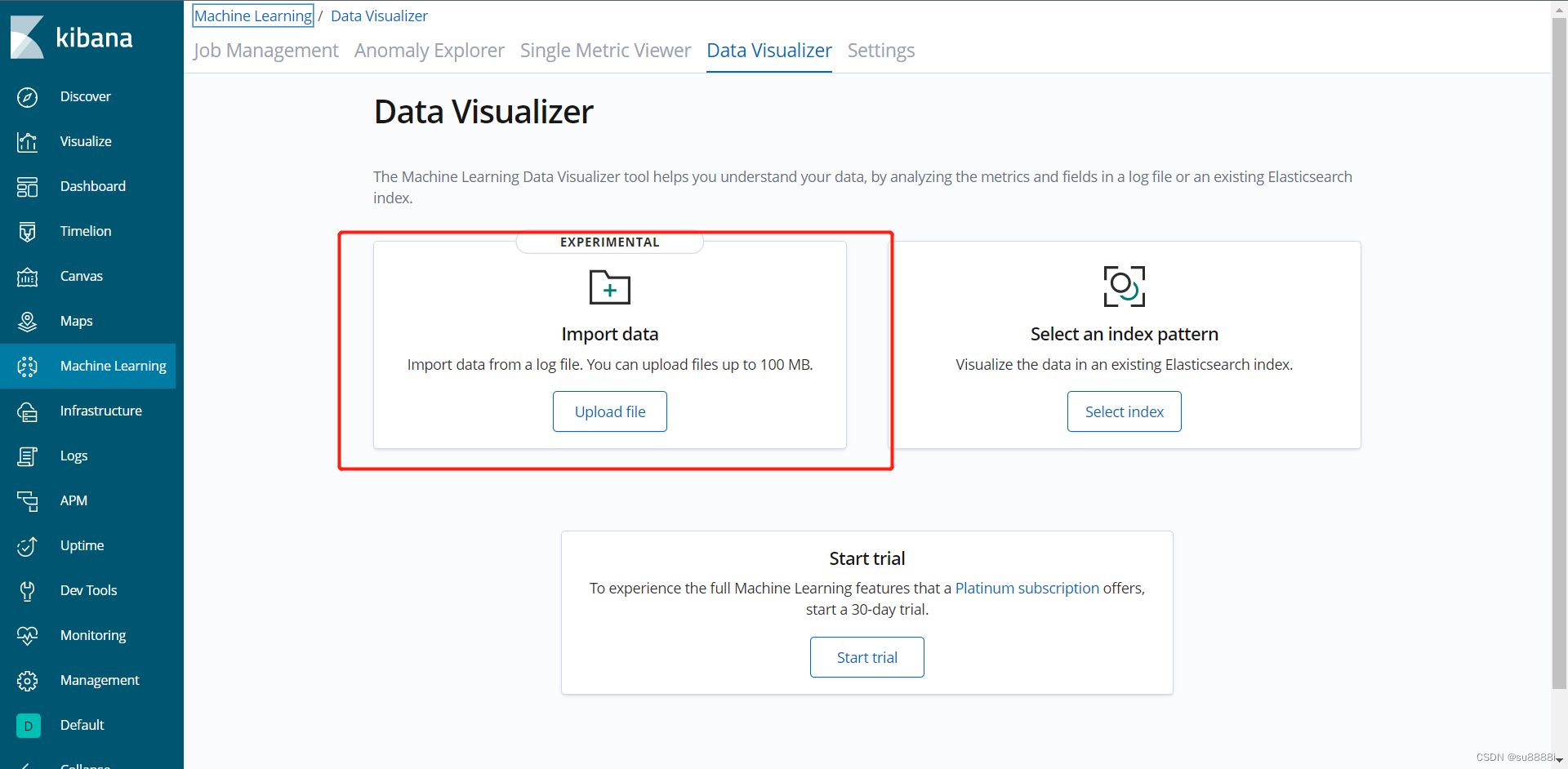Image resolution: width=1568 pixels, height=769 pixels.
Task: Open Timelion in side navigation
Action: 86,231
